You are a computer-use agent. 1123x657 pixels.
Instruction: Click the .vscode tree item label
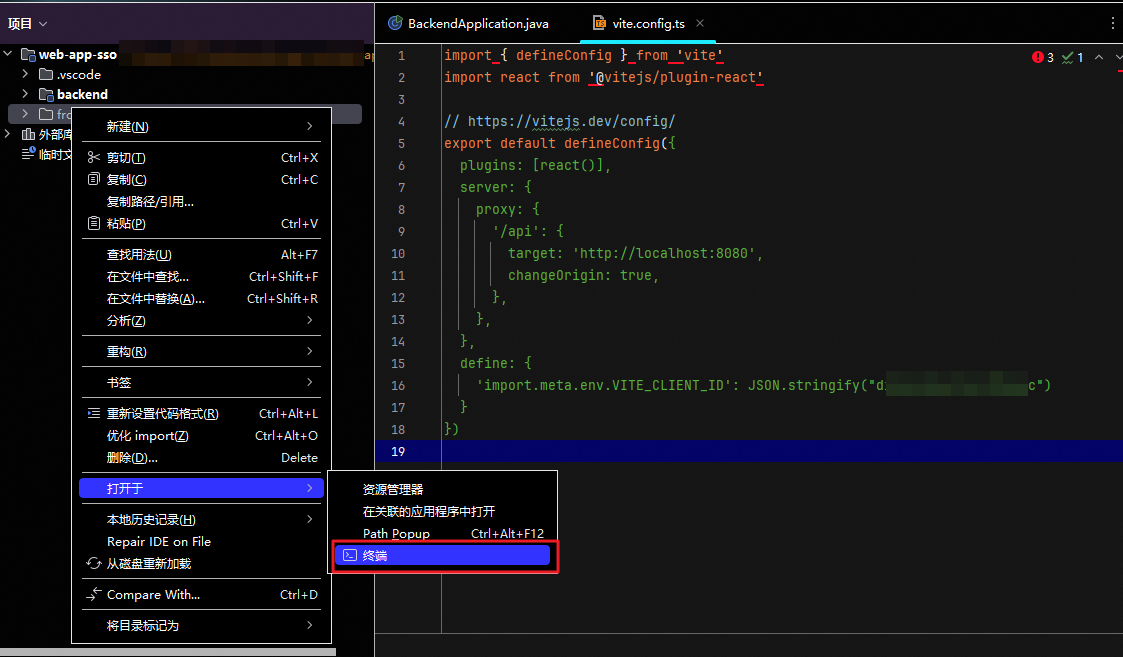point(79,75)
